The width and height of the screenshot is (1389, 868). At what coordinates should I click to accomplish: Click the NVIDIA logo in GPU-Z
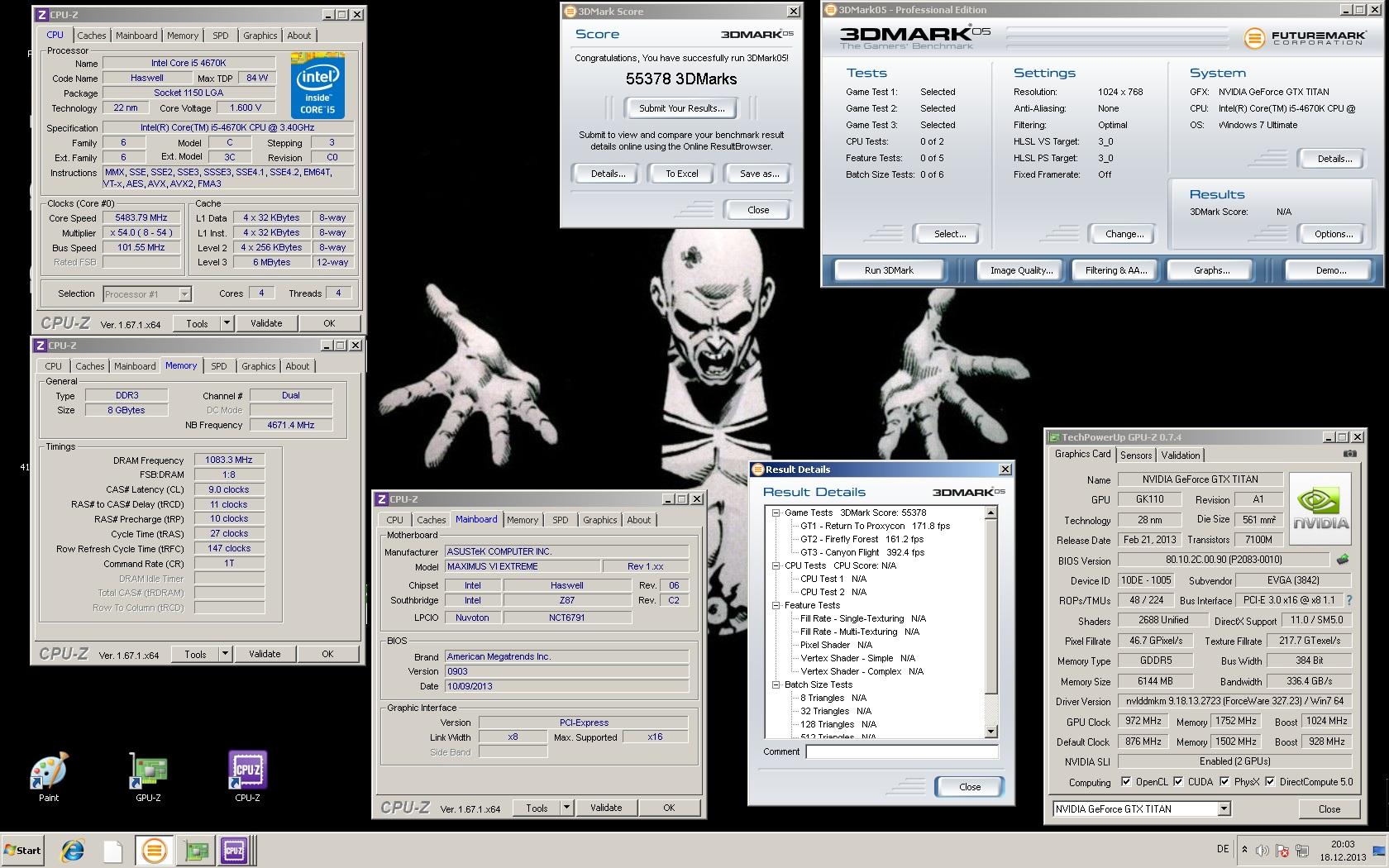click(x=1320, y=508)
